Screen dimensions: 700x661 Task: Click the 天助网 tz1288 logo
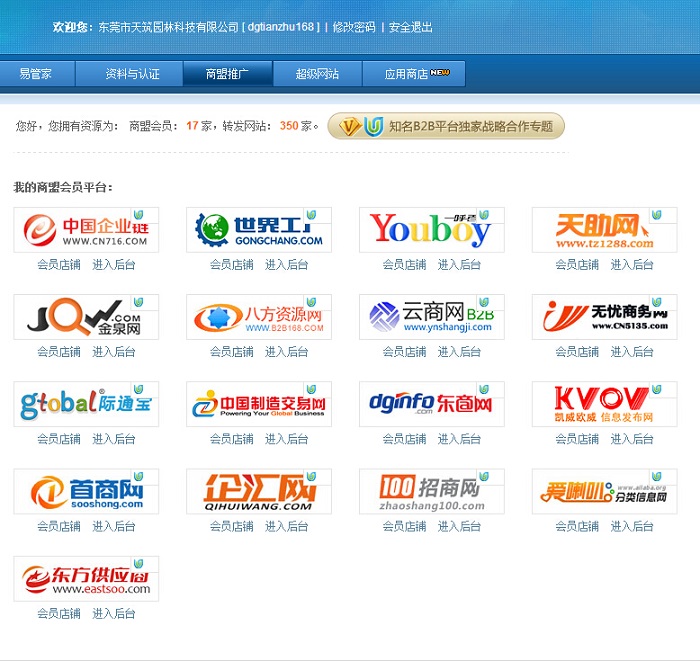click(604, 230)
